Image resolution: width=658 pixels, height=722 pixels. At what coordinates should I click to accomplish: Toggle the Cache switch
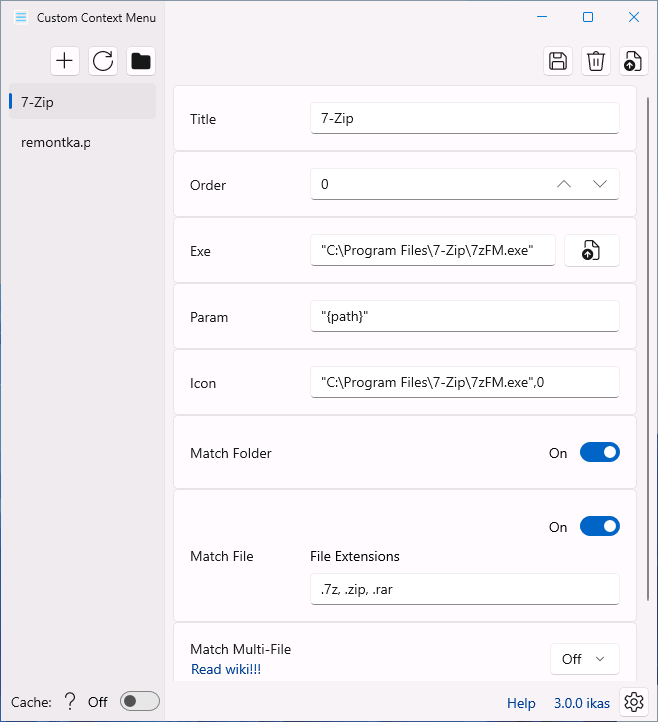pyautogui.click(x=140, y=701)
